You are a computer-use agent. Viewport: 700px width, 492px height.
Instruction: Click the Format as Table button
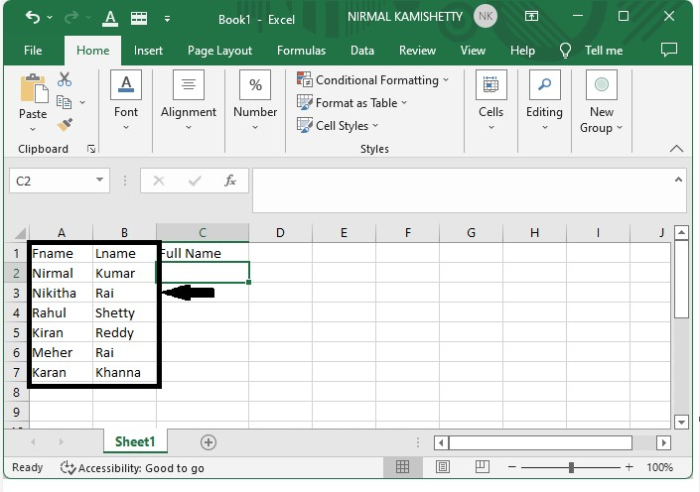click(x=352, y=103)
